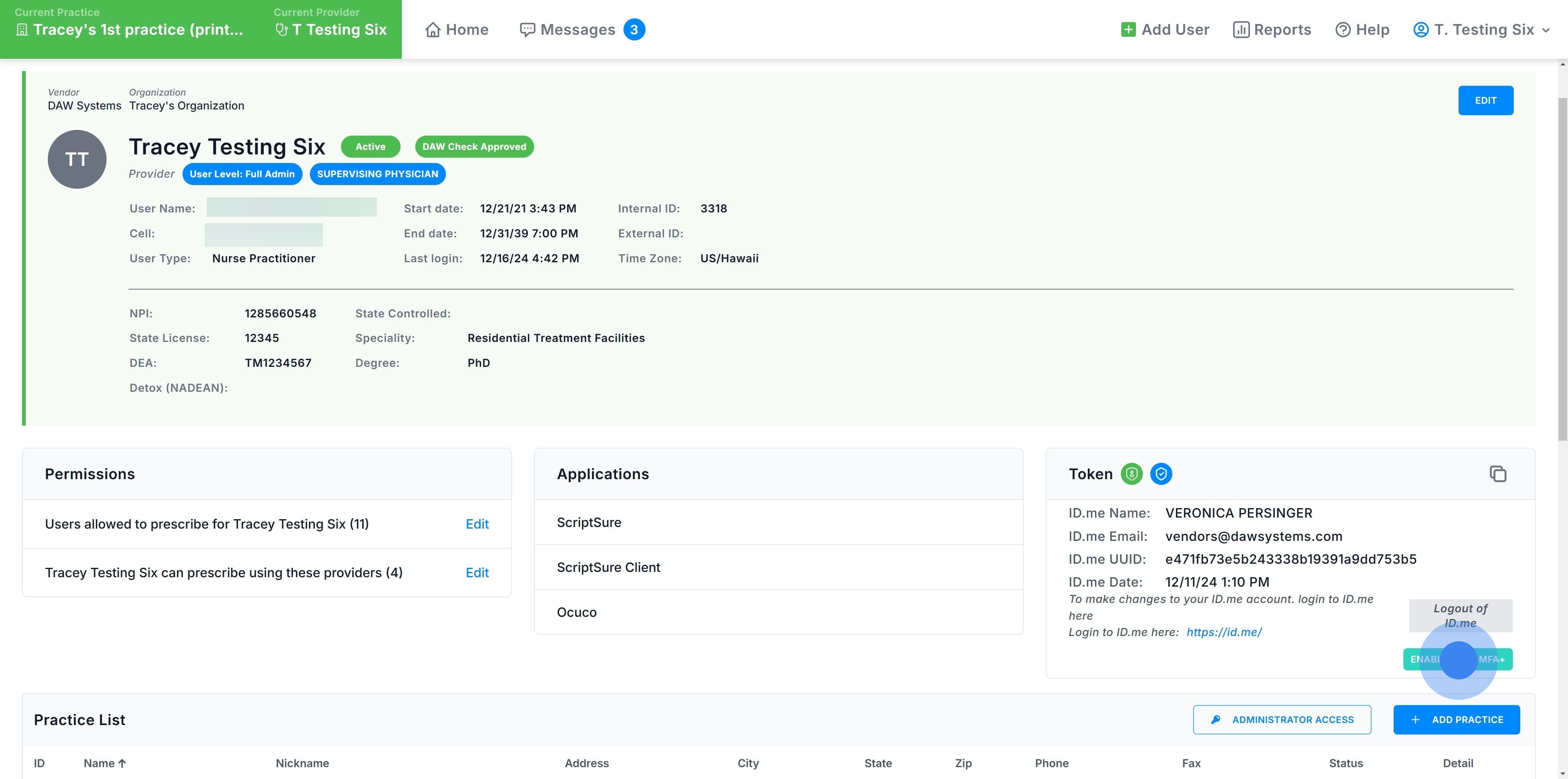Click the Status column header
The width and height of the screenshot is (1568, 779).
[x=1345, y=763]
